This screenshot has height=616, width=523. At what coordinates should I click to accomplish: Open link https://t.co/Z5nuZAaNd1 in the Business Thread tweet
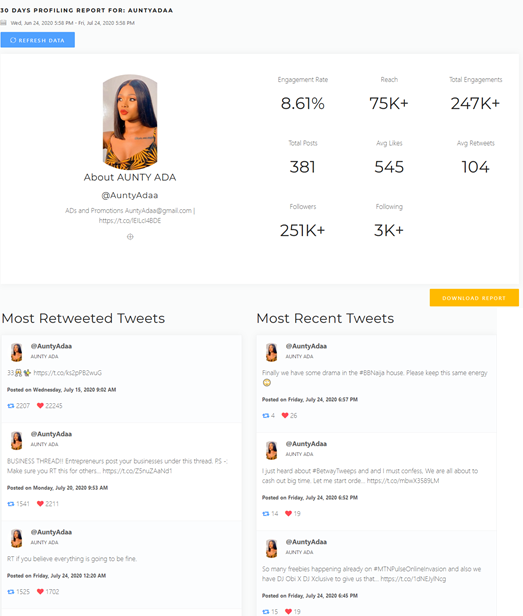point(138,471)
